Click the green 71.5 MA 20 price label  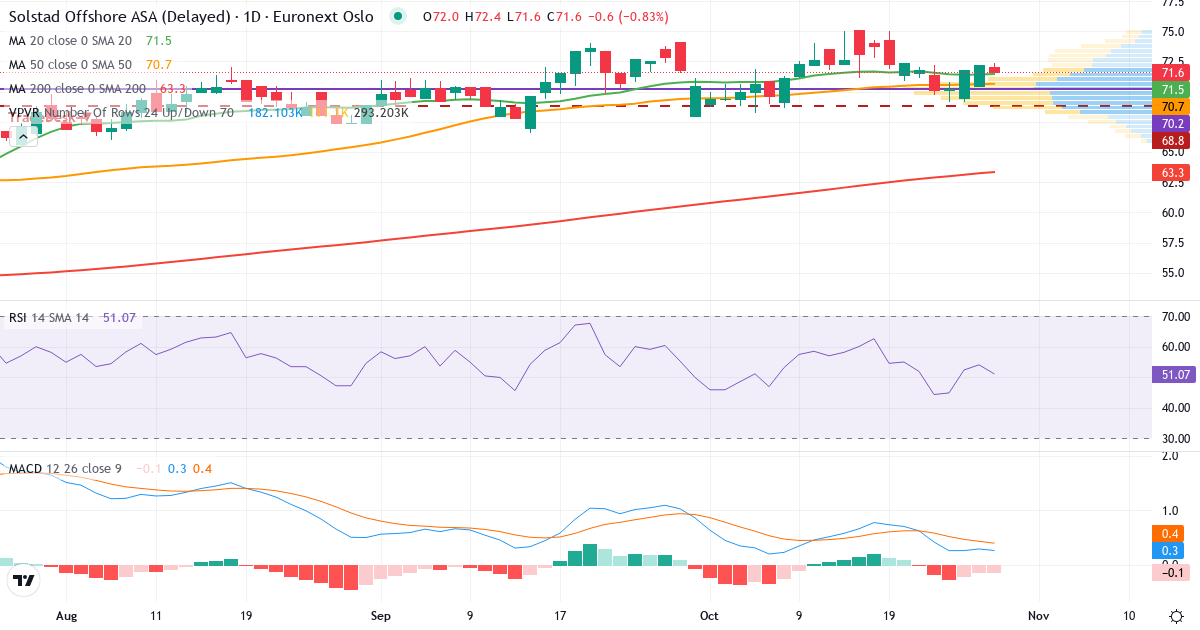point(1172,90)
